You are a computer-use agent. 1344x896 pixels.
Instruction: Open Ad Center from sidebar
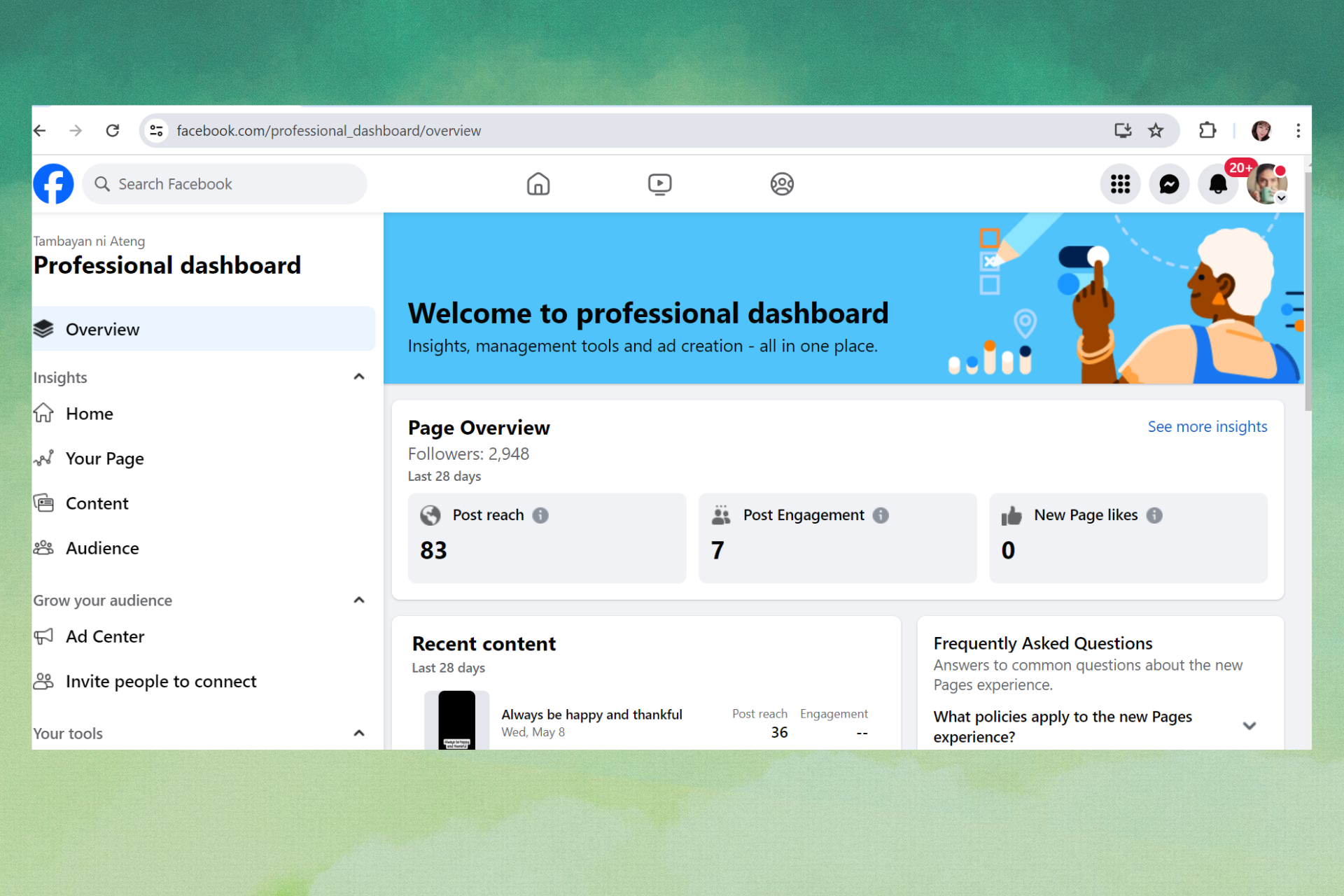tap(105, 636)
